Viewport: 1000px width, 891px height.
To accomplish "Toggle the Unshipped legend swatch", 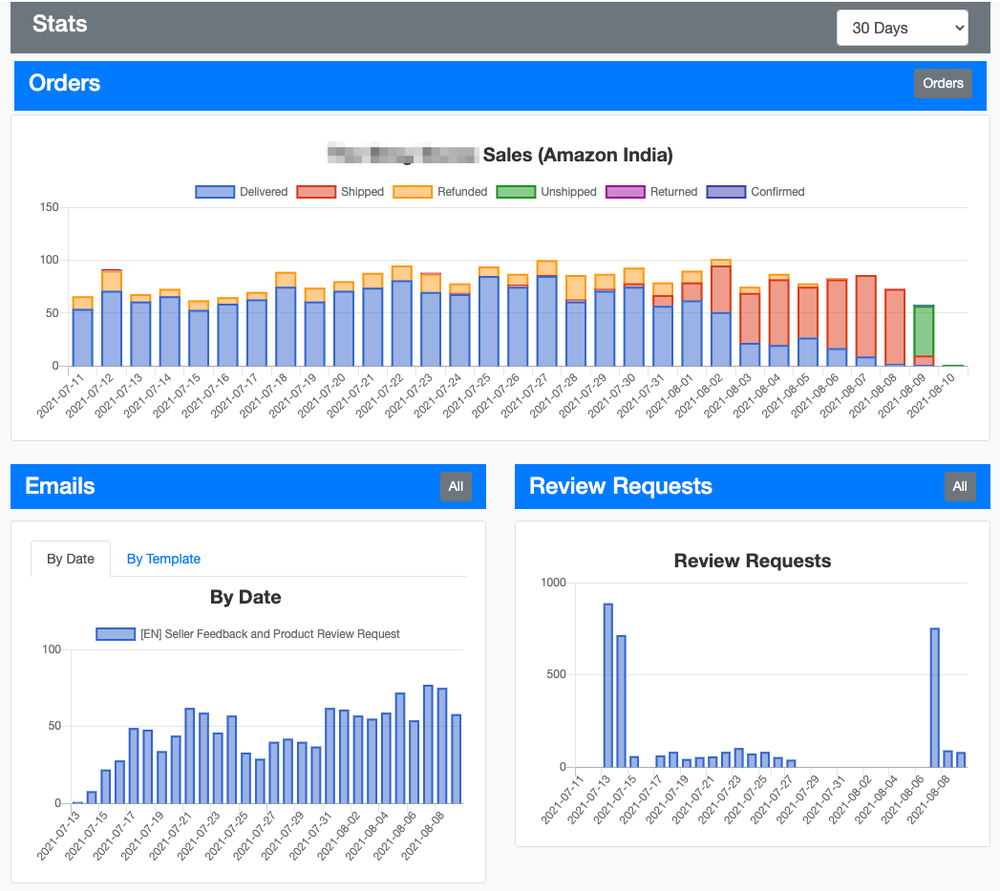I will pyautogui.click(x=516, y=192).
